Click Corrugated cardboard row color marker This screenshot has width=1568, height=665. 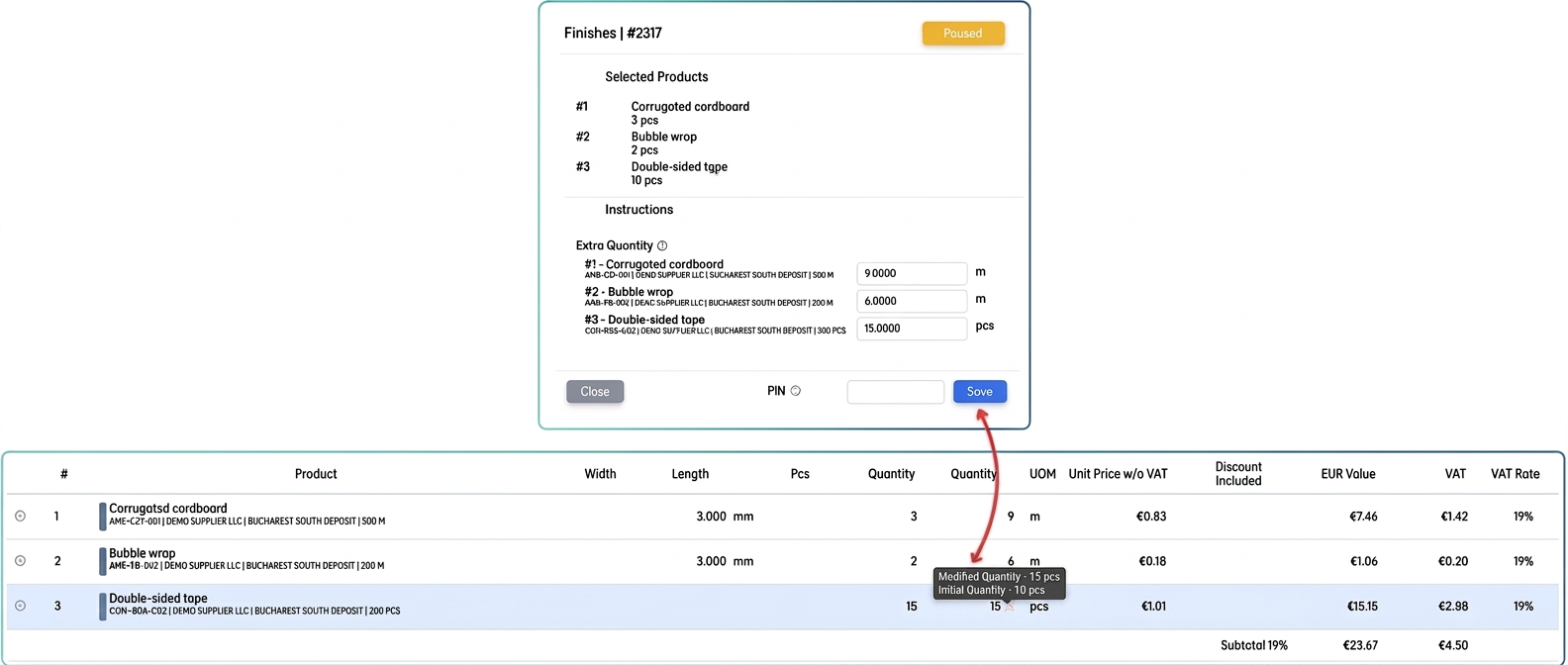102,517
